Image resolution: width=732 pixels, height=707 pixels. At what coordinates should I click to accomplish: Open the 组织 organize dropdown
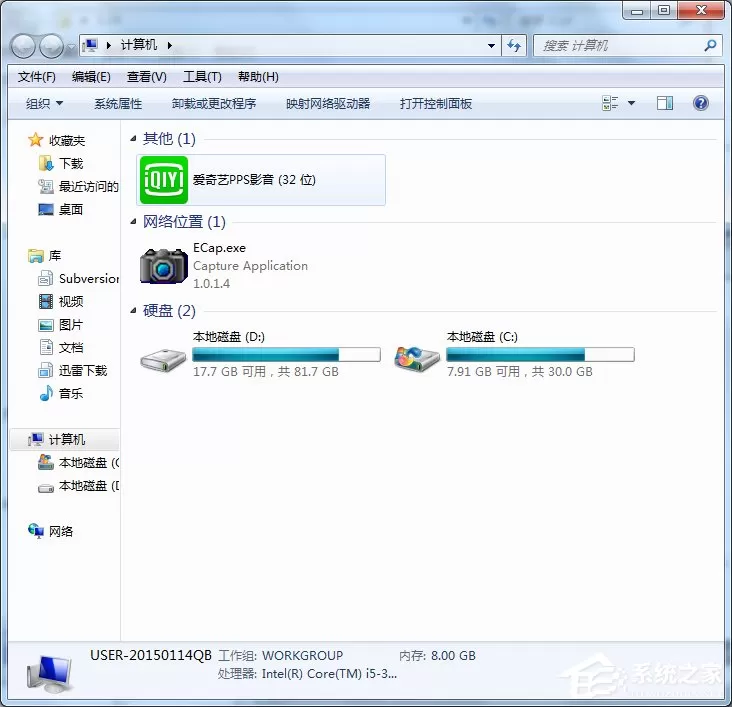point(44,103)
